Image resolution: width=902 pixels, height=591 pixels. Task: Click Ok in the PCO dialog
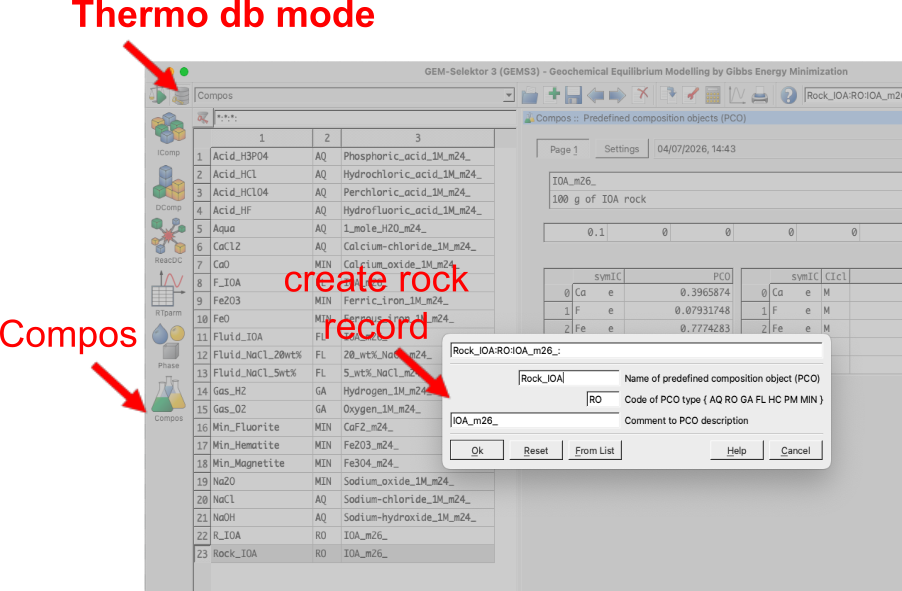click(x=477, y=451)
